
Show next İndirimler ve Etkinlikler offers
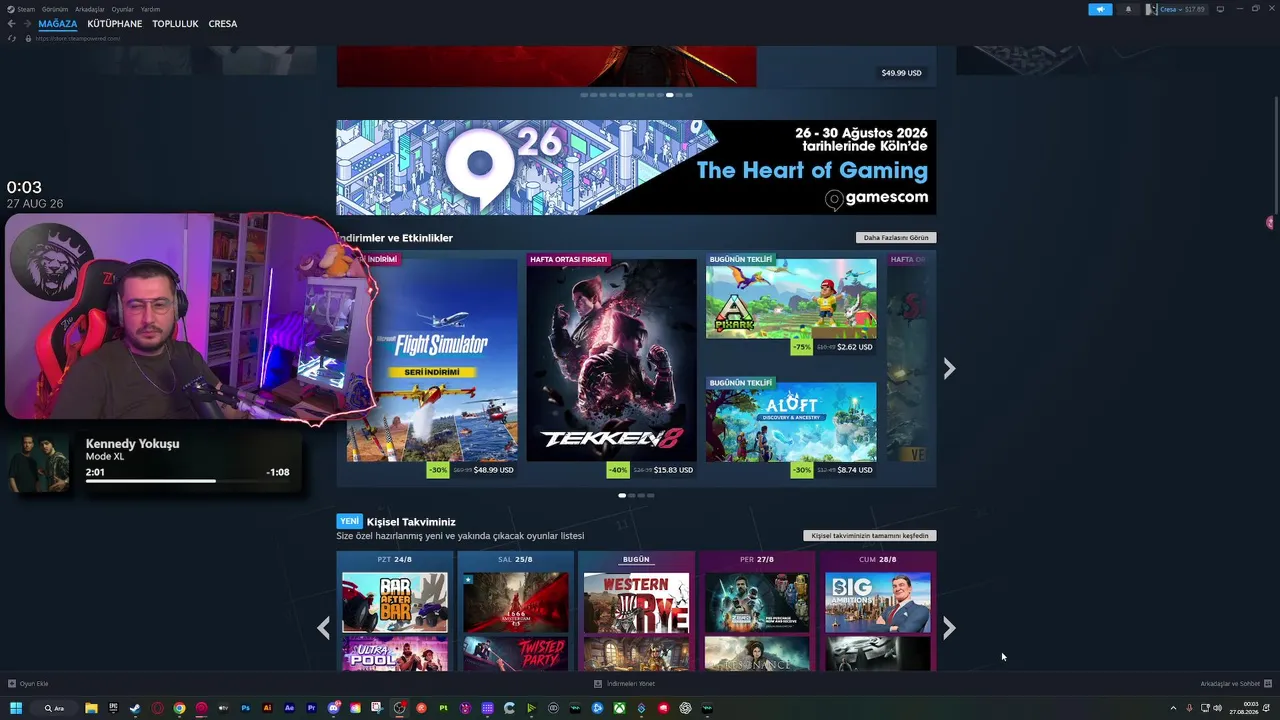(x=949, y=368)
